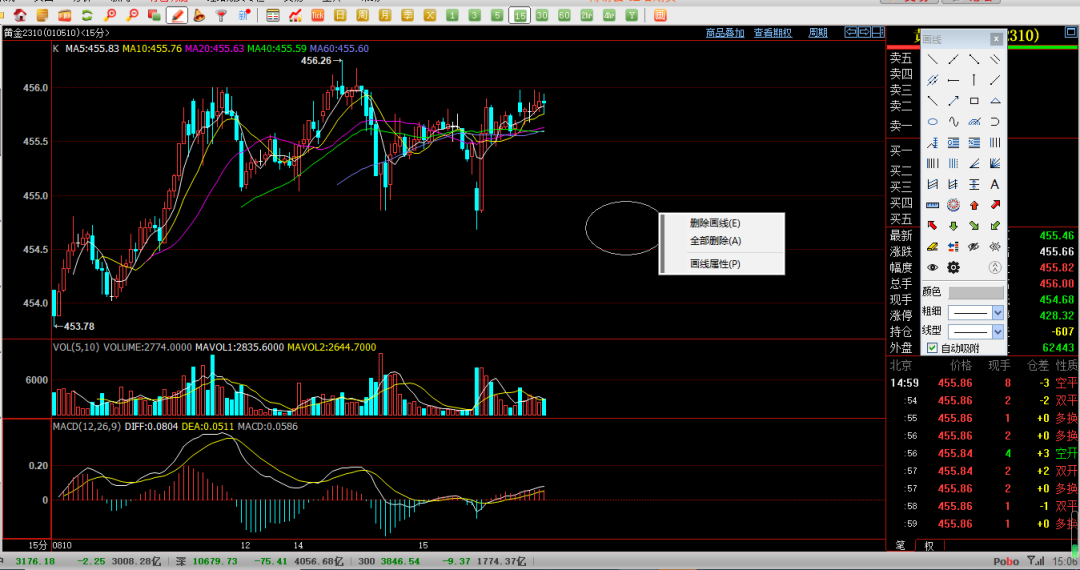
Task: Select the 5-minute period button
Action: (x=497, y=15)
